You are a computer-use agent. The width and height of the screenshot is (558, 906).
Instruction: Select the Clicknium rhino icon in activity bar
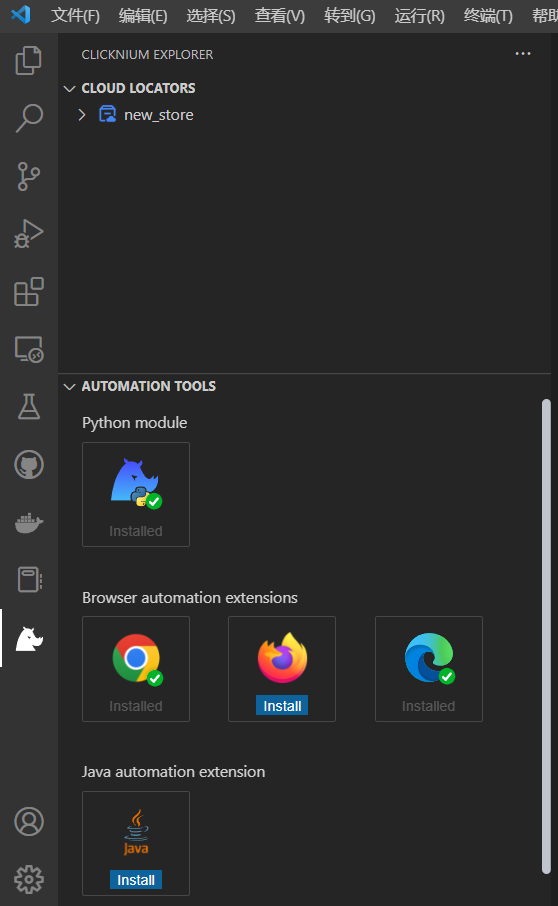pos(29,638)
